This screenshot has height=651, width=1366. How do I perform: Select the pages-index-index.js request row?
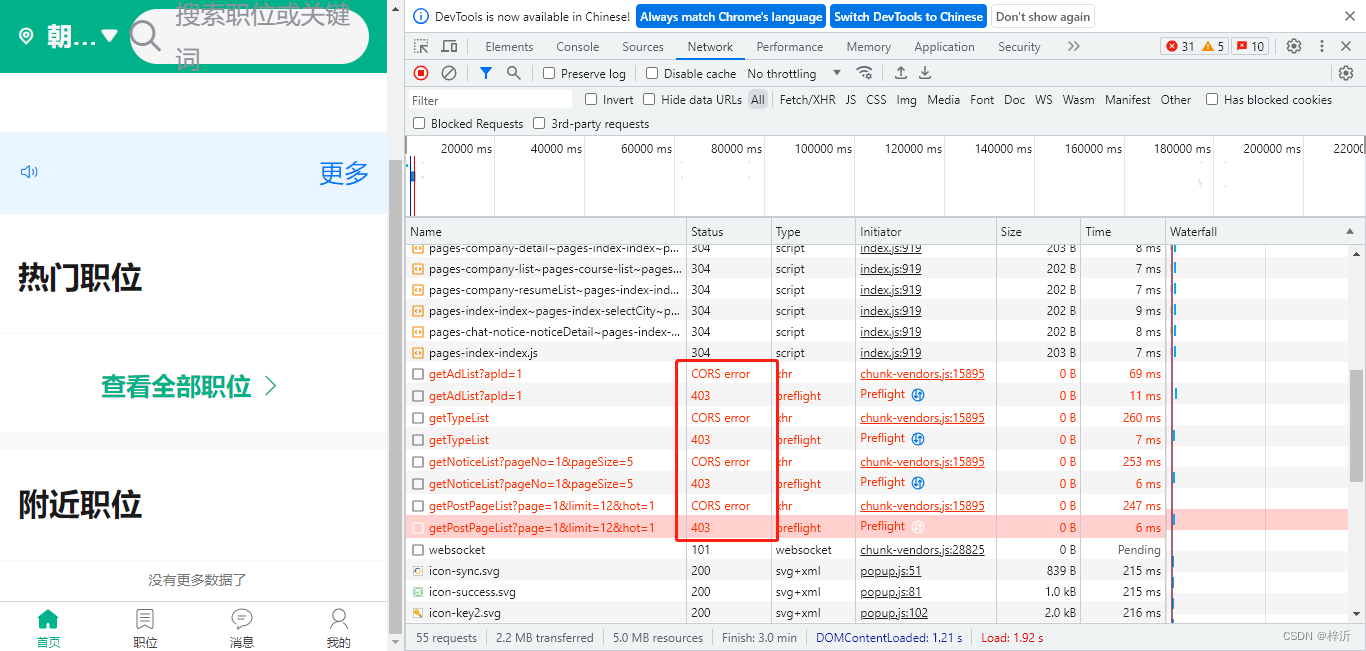pos(785,352)
